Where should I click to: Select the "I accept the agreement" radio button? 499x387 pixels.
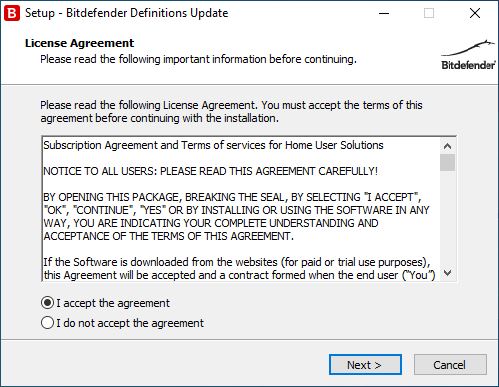(47, 303)
